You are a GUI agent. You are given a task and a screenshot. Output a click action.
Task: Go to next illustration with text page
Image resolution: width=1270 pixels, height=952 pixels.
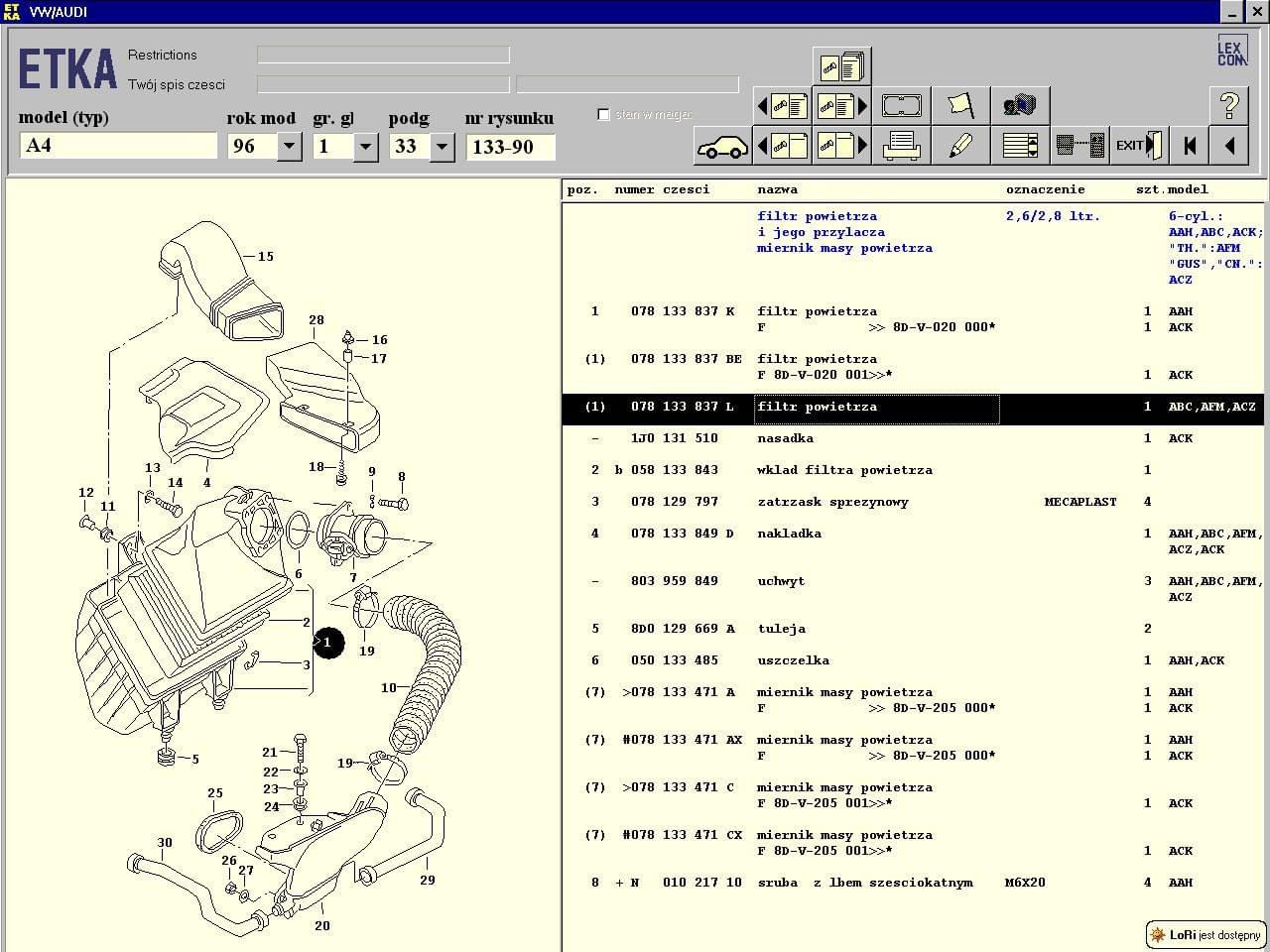pos(841,105)
